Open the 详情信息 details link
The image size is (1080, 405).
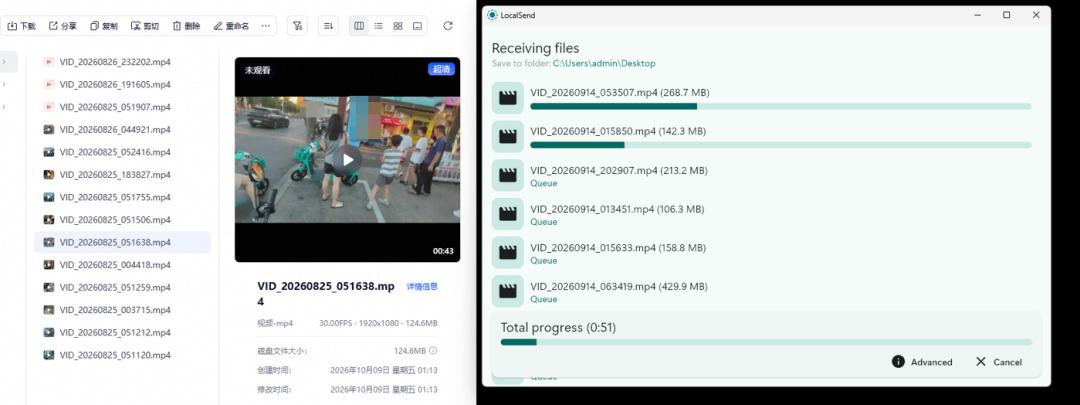pos(422,287)
